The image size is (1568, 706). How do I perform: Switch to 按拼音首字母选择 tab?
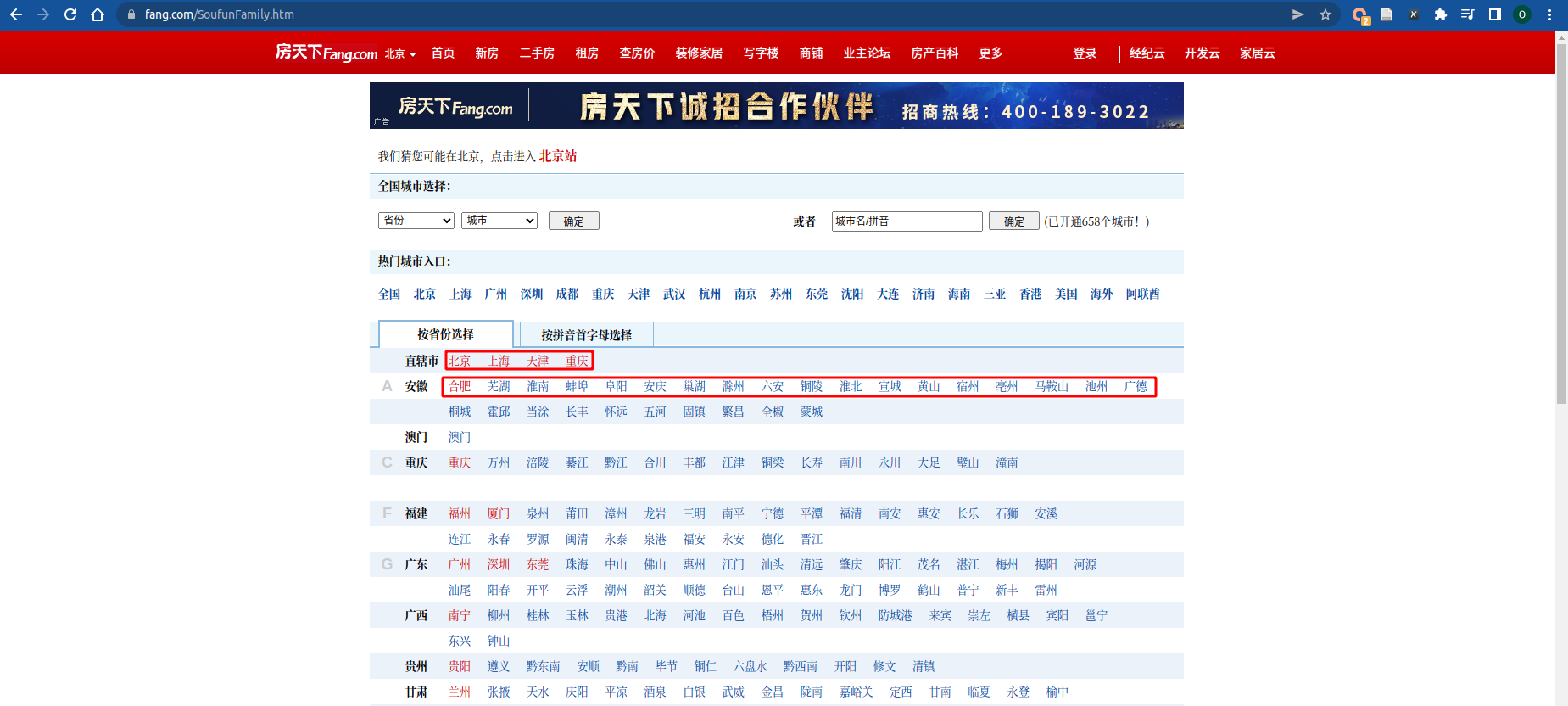586,335
